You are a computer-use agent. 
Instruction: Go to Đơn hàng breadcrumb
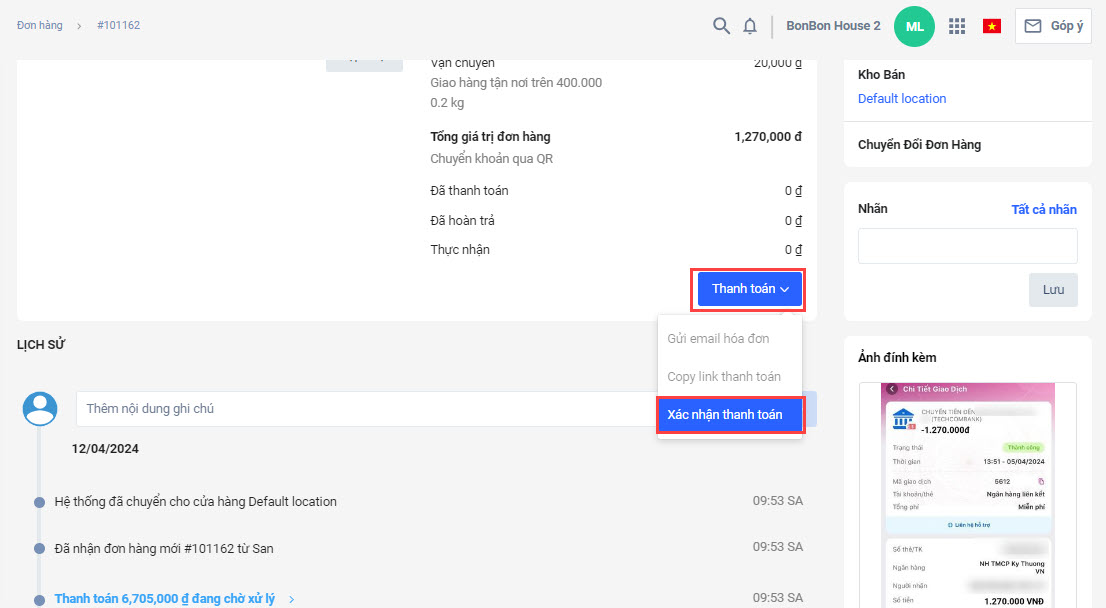[39, 26]
